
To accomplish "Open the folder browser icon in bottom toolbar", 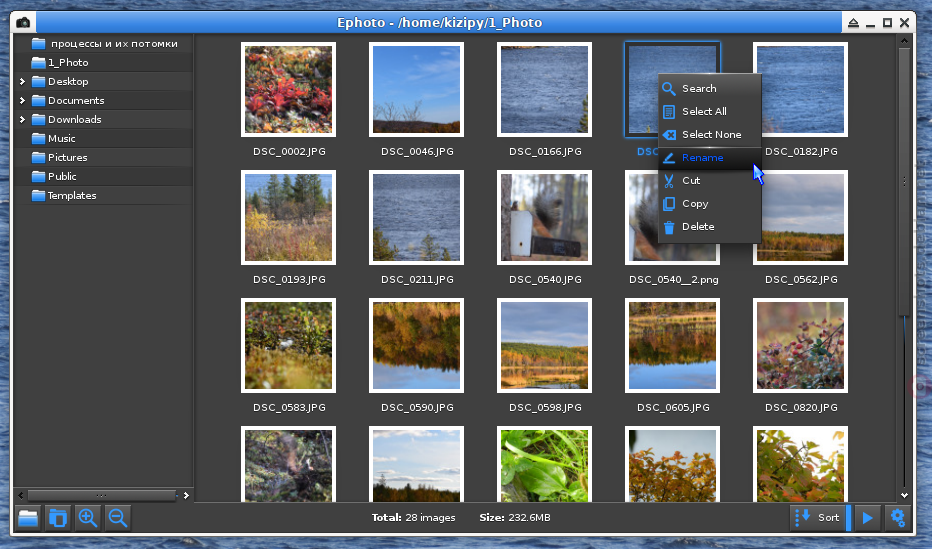I will pos(28,518).
